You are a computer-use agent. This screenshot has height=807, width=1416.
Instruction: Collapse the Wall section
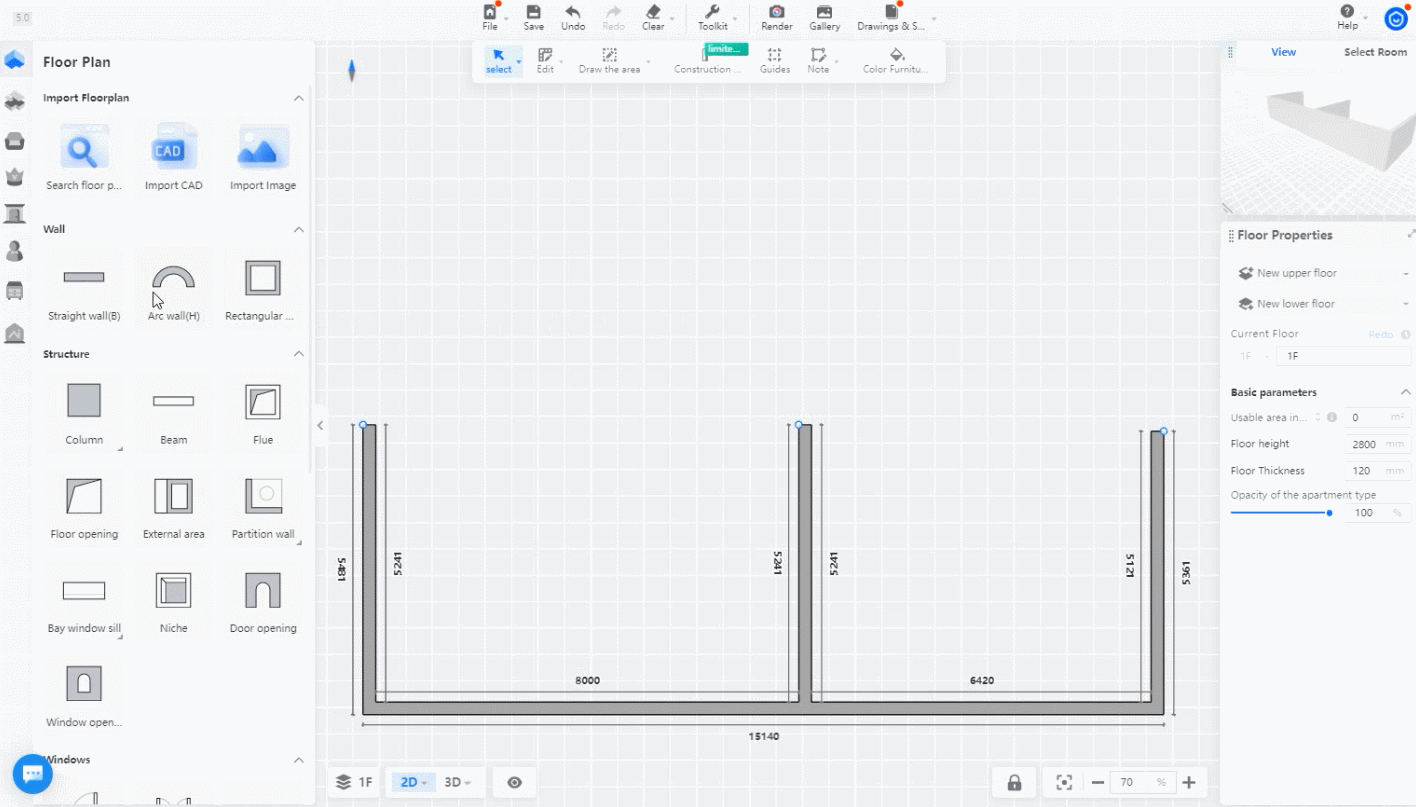298,229
